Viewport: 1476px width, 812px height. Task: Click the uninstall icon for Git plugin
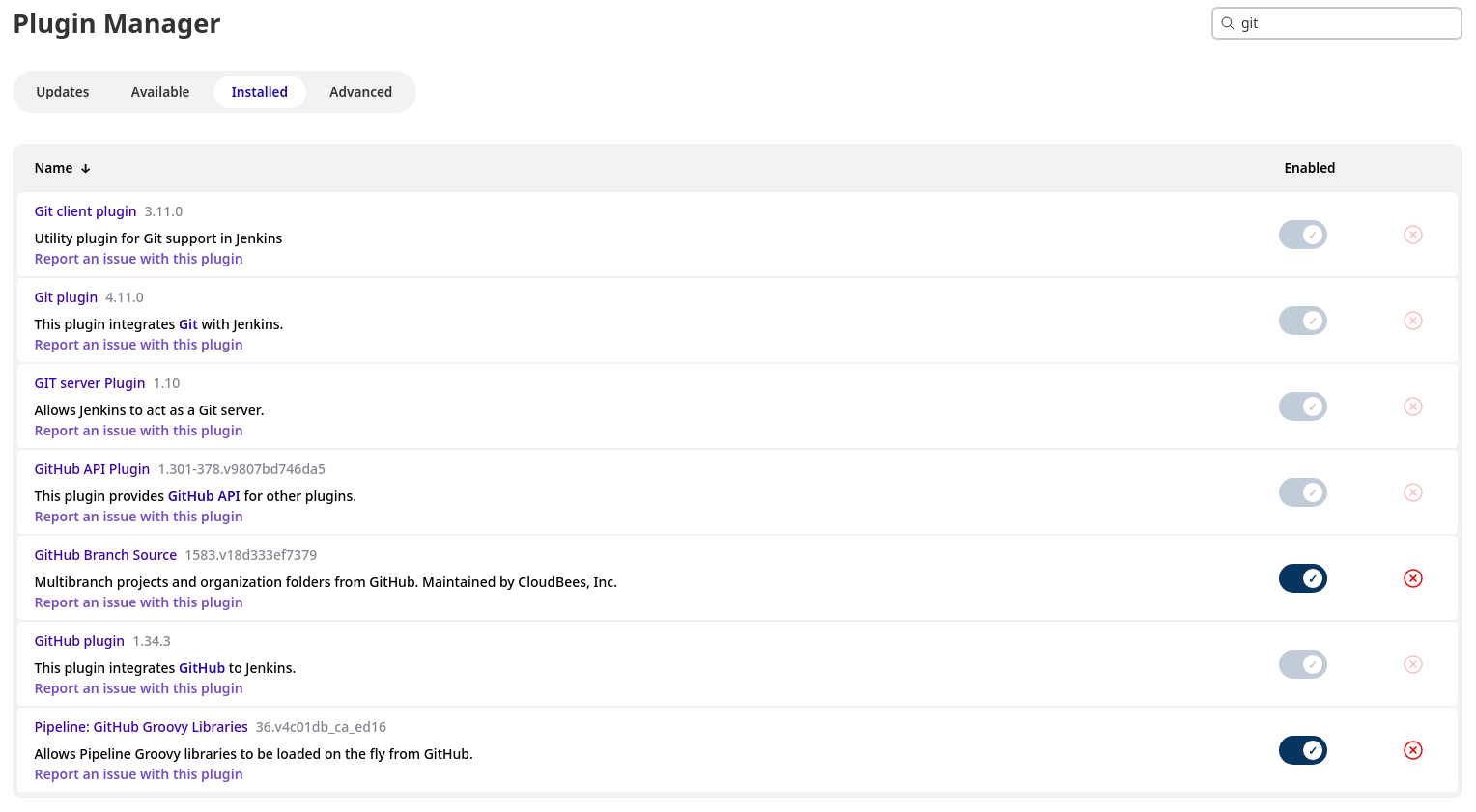click(x=1413, y=320)
